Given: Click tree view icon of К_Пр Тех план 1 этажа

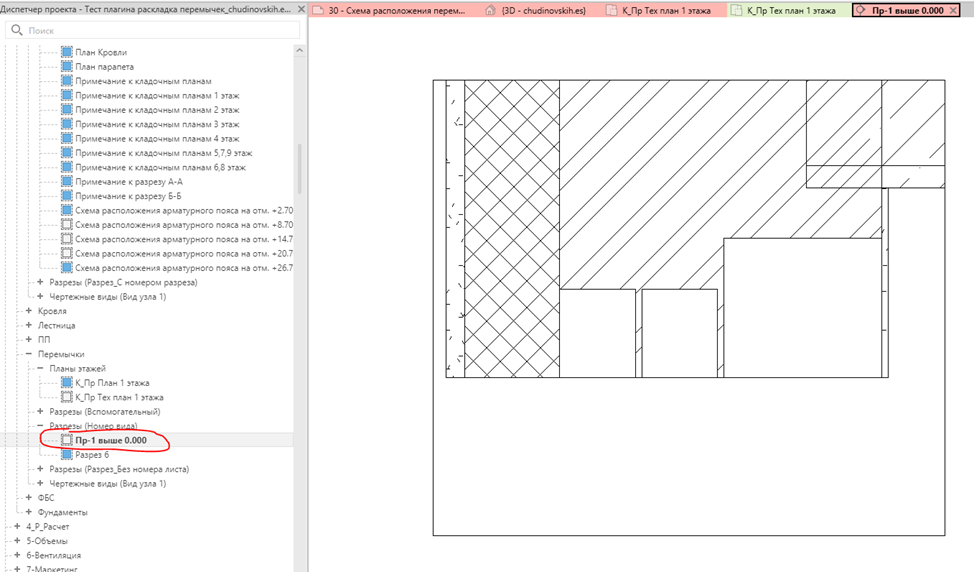Looking at the screenshot, I should pyautogui.click(x=66, y=397).
